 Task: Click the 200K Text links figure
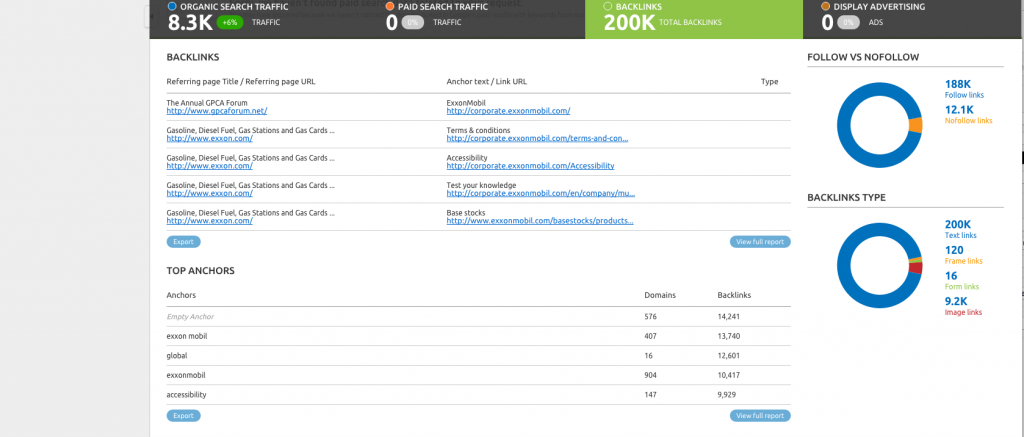[x=958, y=224]
